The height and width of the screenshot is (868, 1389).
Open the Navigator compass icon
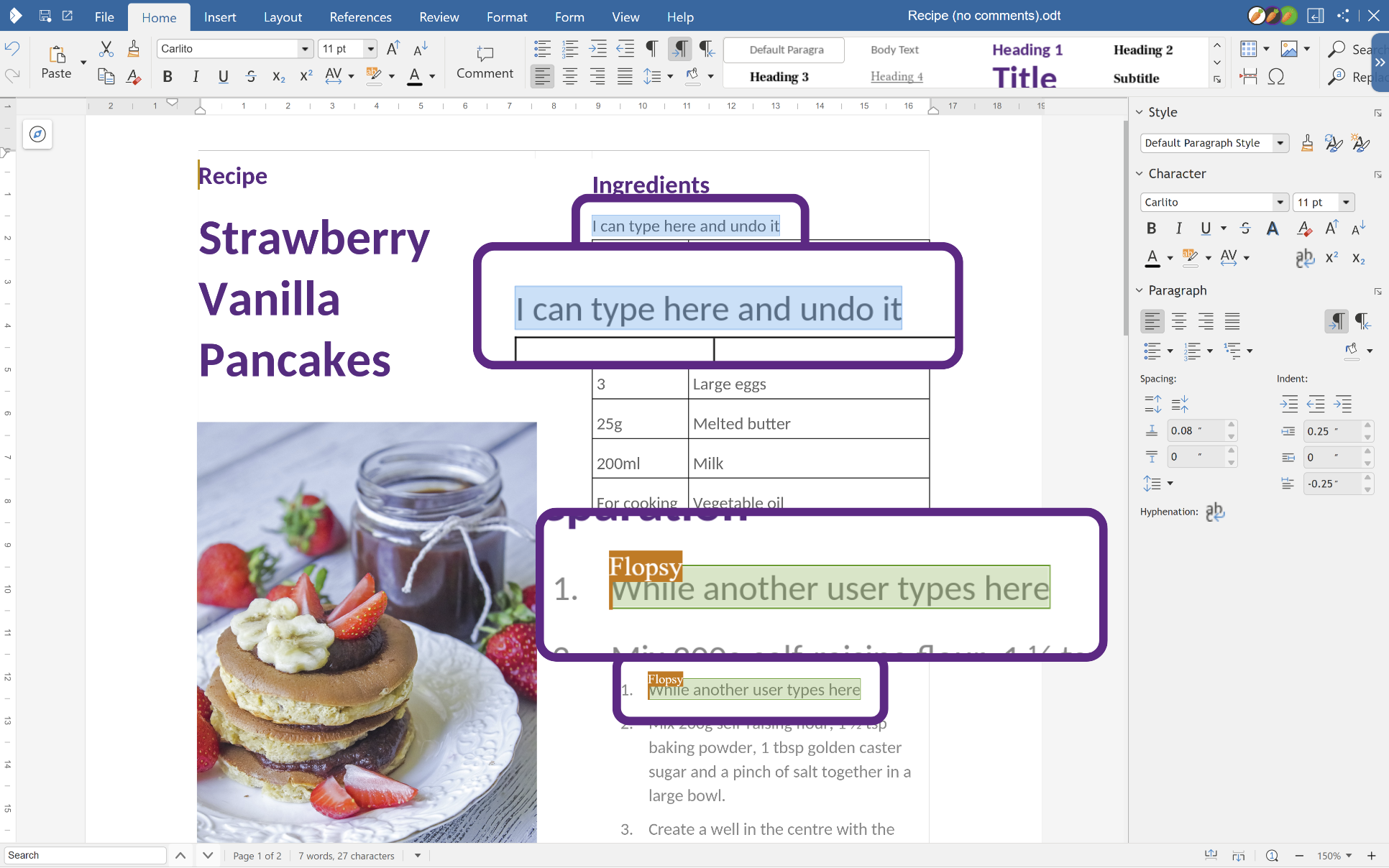click(x=37, y=134)
